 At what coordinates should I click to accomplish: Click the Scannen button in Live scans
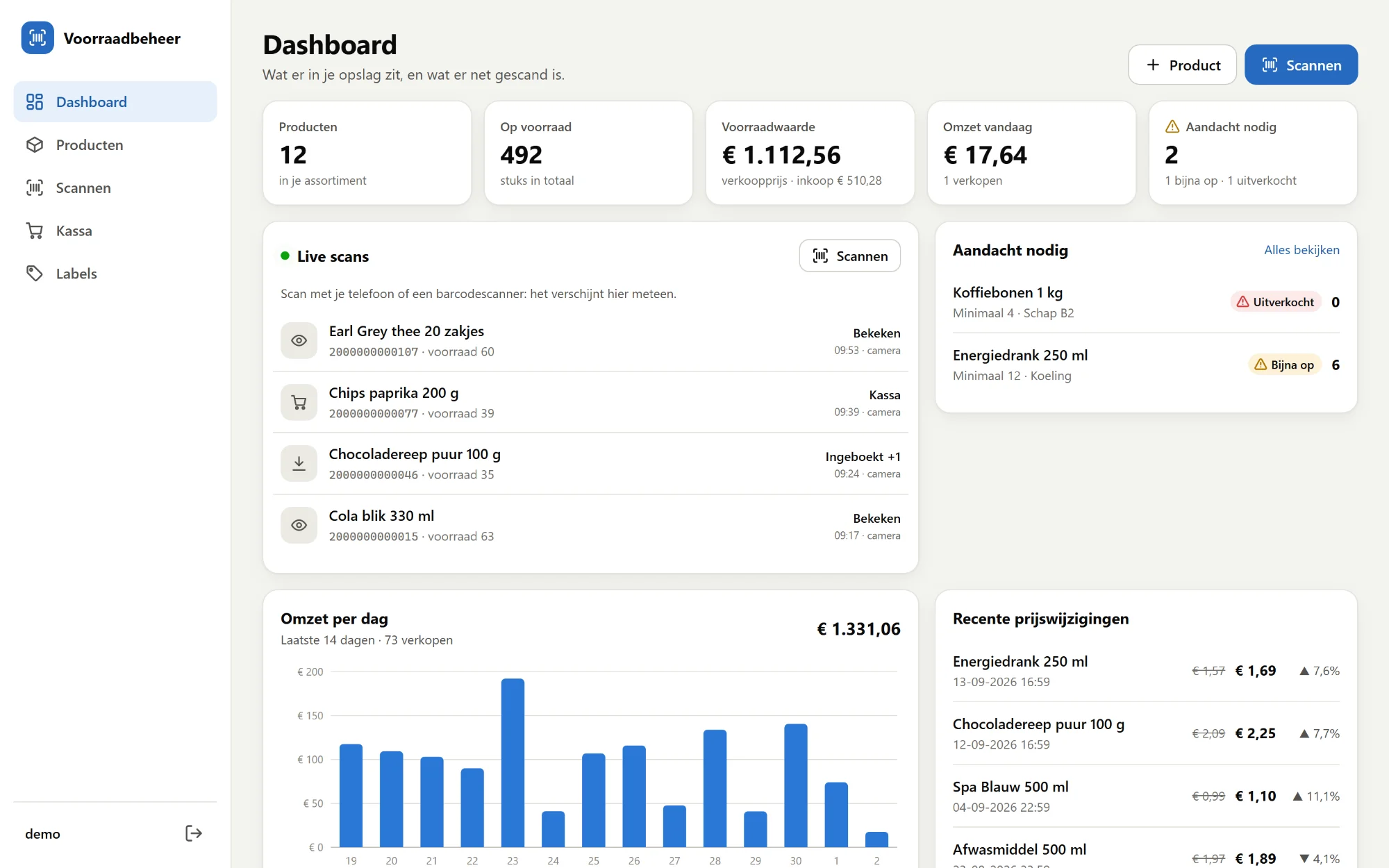(x=850, y=256)
